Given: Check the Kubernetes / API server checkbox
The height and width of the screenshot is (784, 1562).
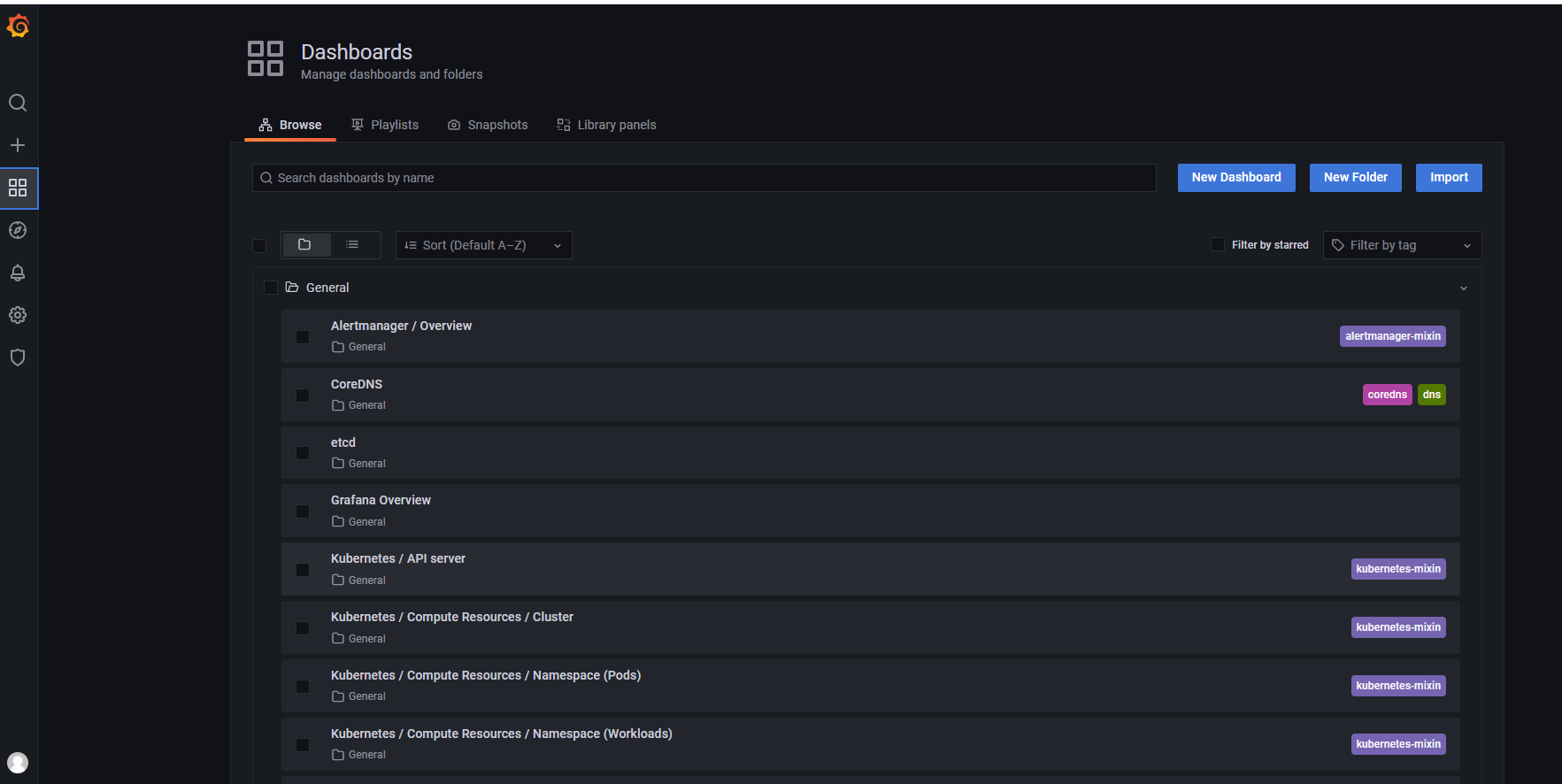Looking at the screenshot, I should 303,570.
